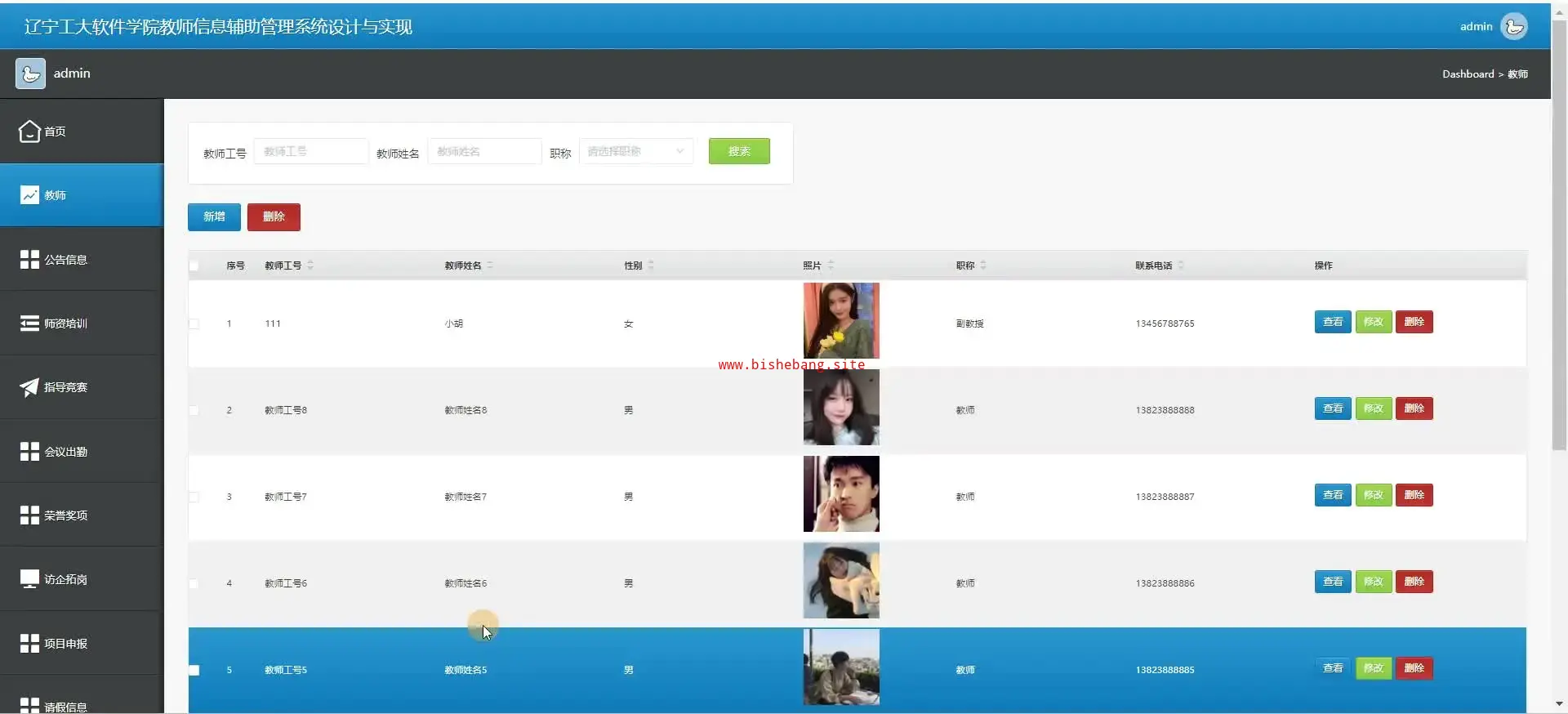The width and height of the screenshot is (1568, 714).
Task: View details for 教师工号6
Action: point(1333,582)
